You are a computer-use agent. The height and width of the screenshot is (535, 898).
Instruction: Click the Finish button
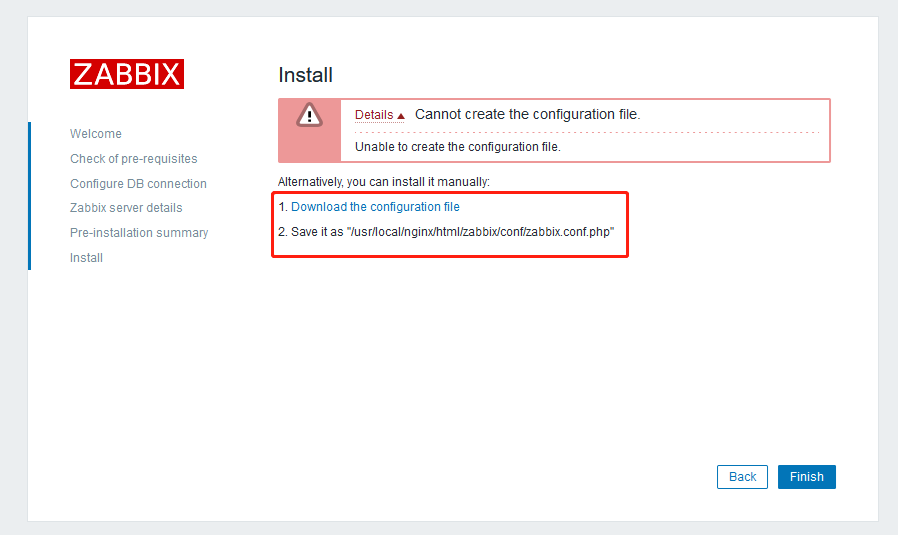point(806,477)
